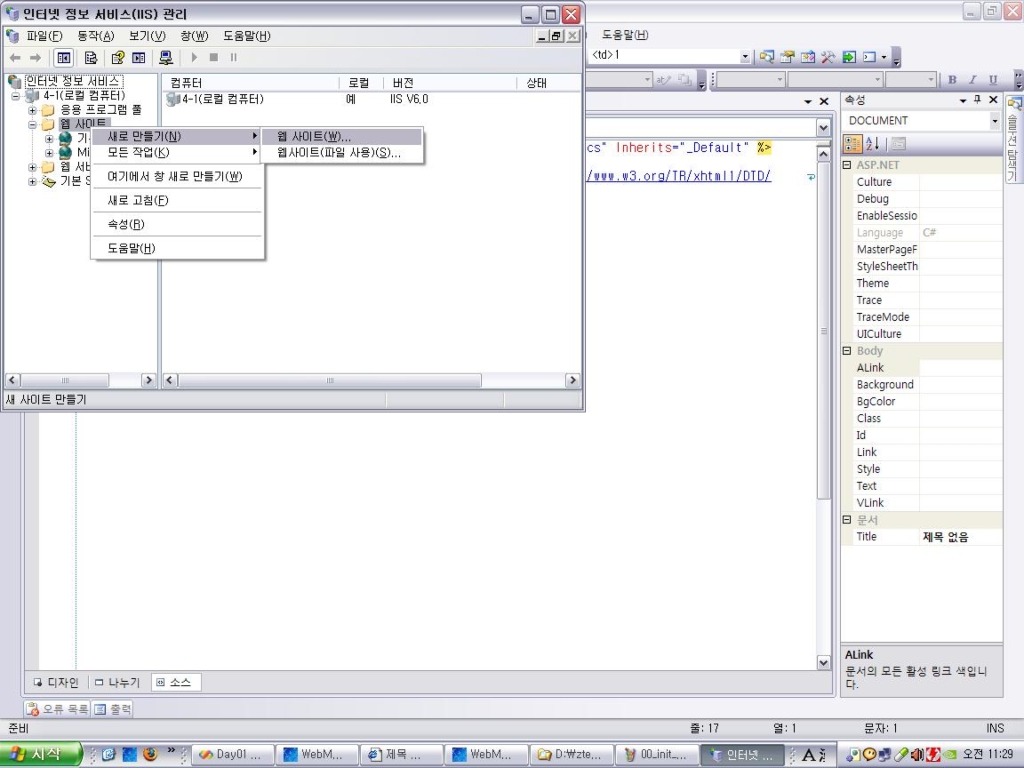Click the Property Pages icon in Properties panel
The height and width of the screenshot is (768, 1024).
pyautogui.click(x=899, y=144)
